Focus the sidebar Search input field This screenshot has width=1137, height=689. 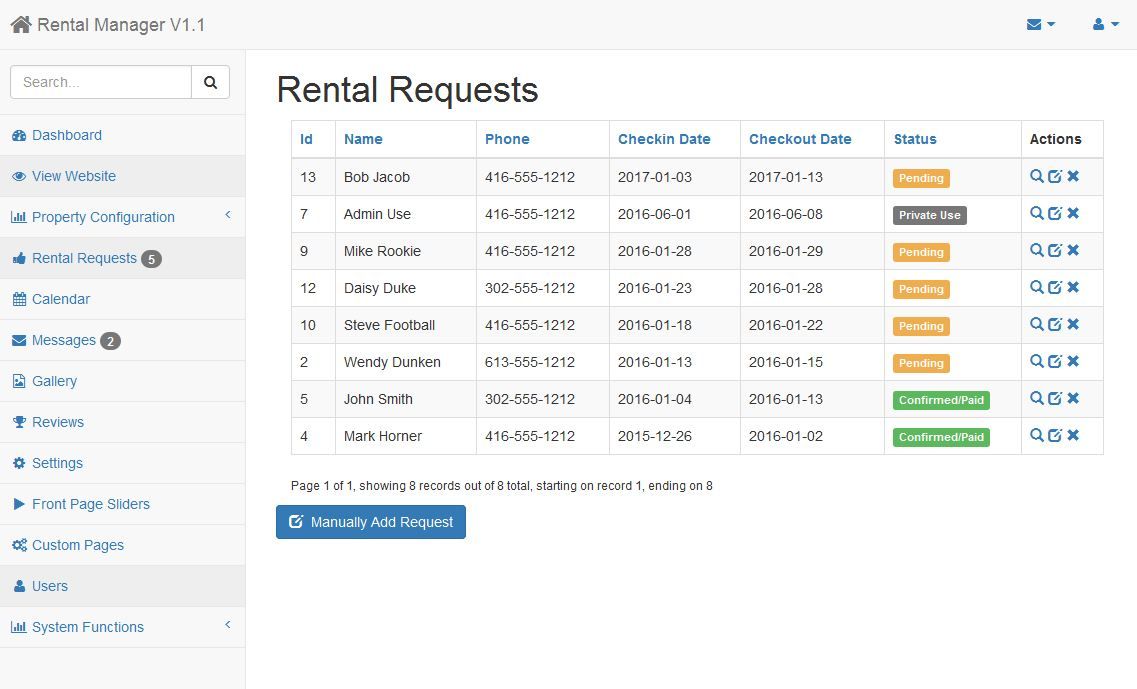click(101, 82)
